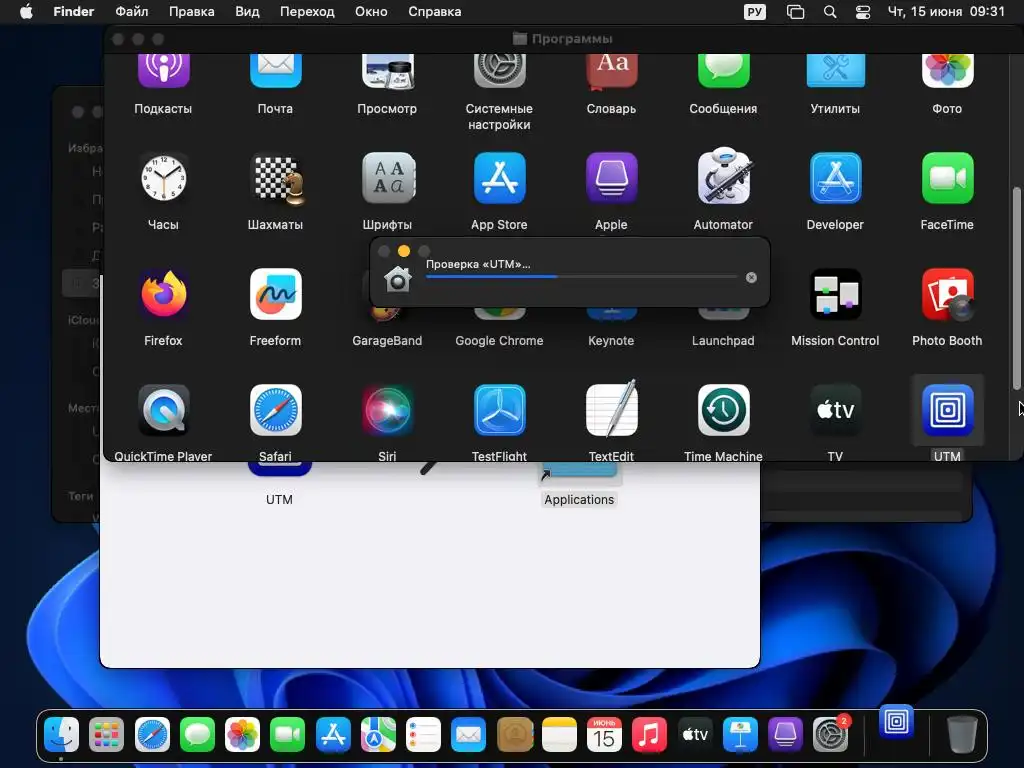Open the Фото app in the Программы window
The image size is (1024, 768).
point(947,71)
